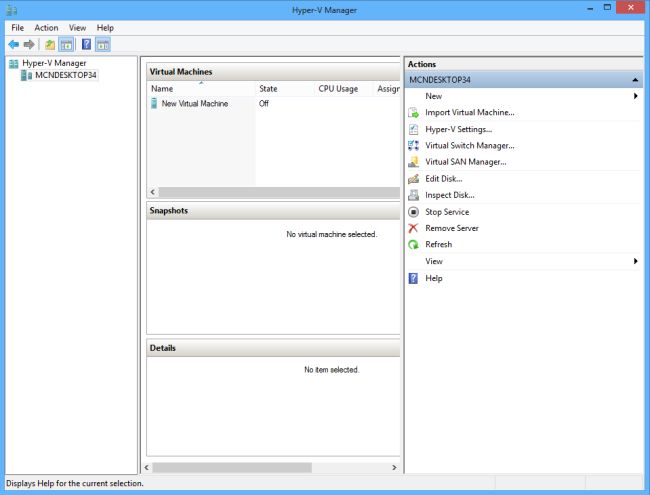Choose Edit Disk... action
Screen dimensions: 650x495
coord(444,179)
